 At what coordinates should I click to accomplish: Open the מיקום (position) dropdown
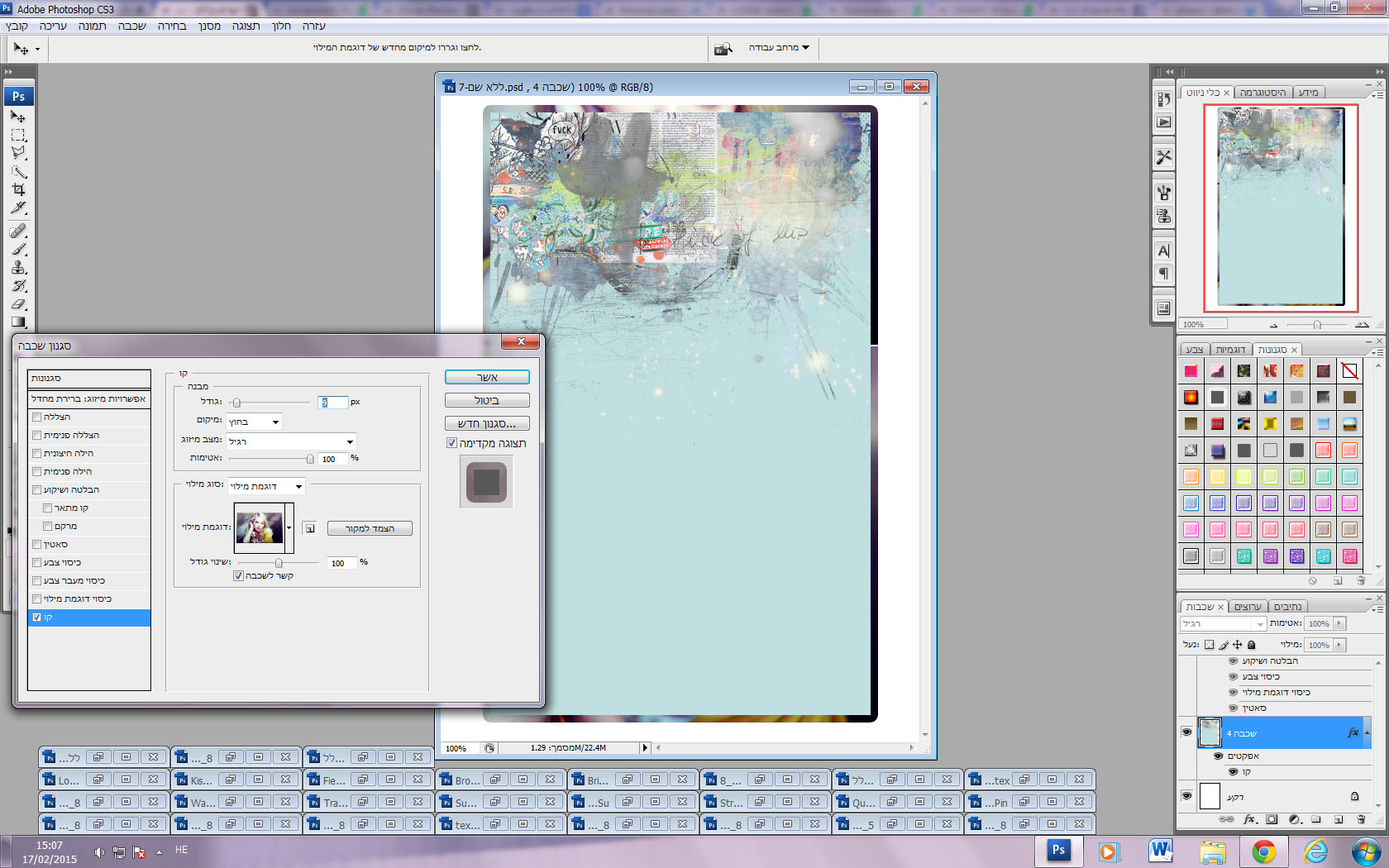(255, 422)
